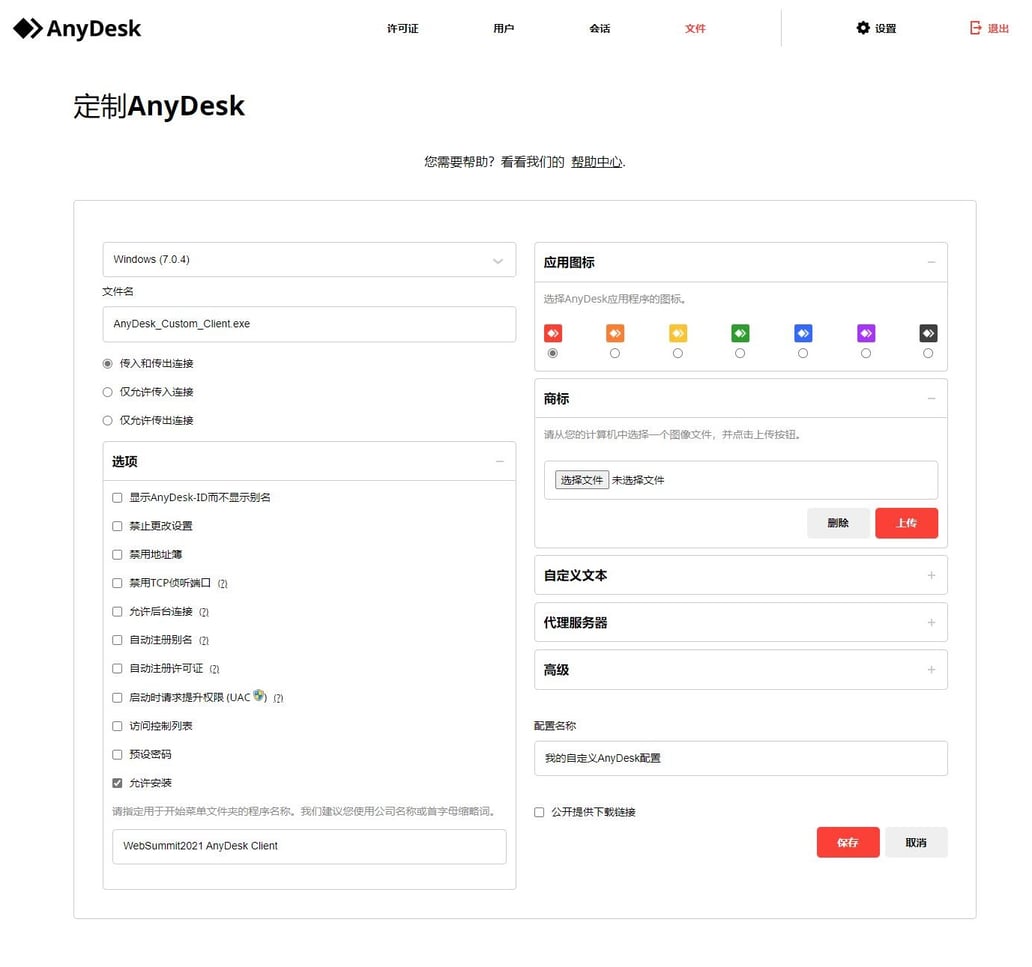Collapse the 选项 section
Viewport: 1032px width, 967px height.
click(x=500, y=461)
